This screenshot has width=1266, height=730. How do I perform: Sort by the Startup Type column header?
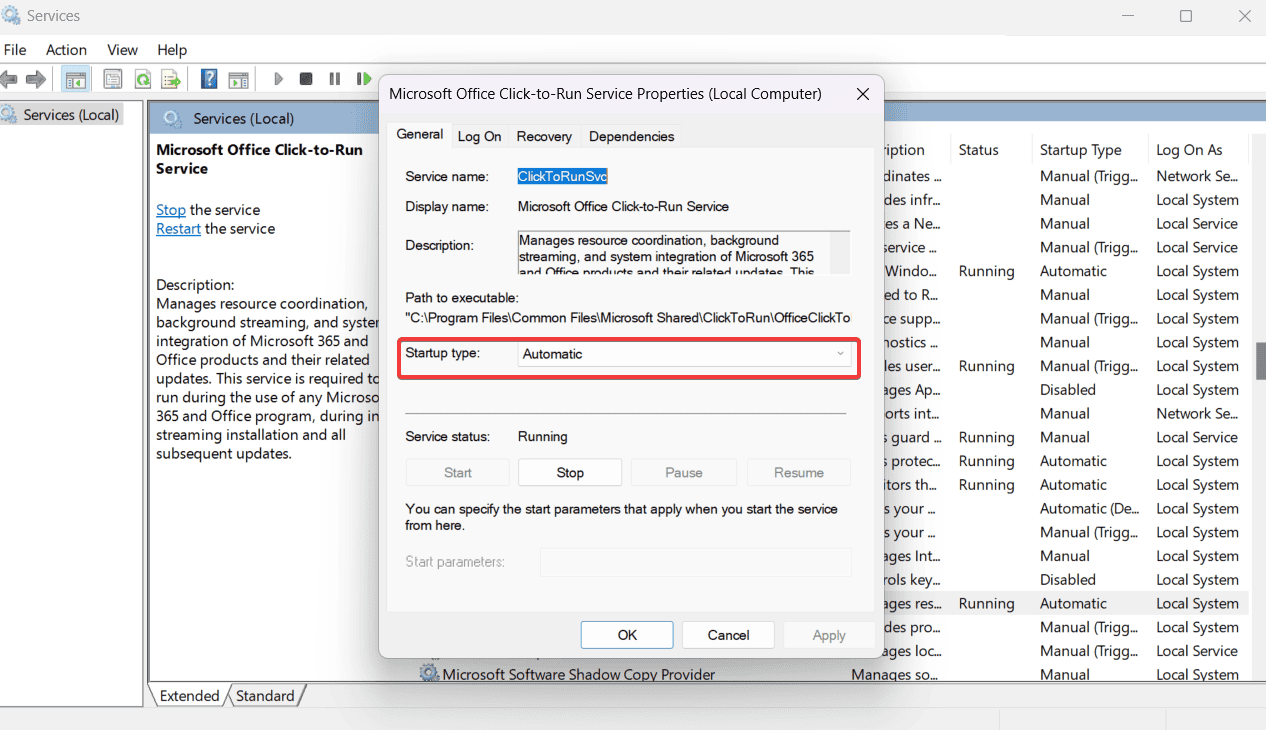click(1080, 150)
